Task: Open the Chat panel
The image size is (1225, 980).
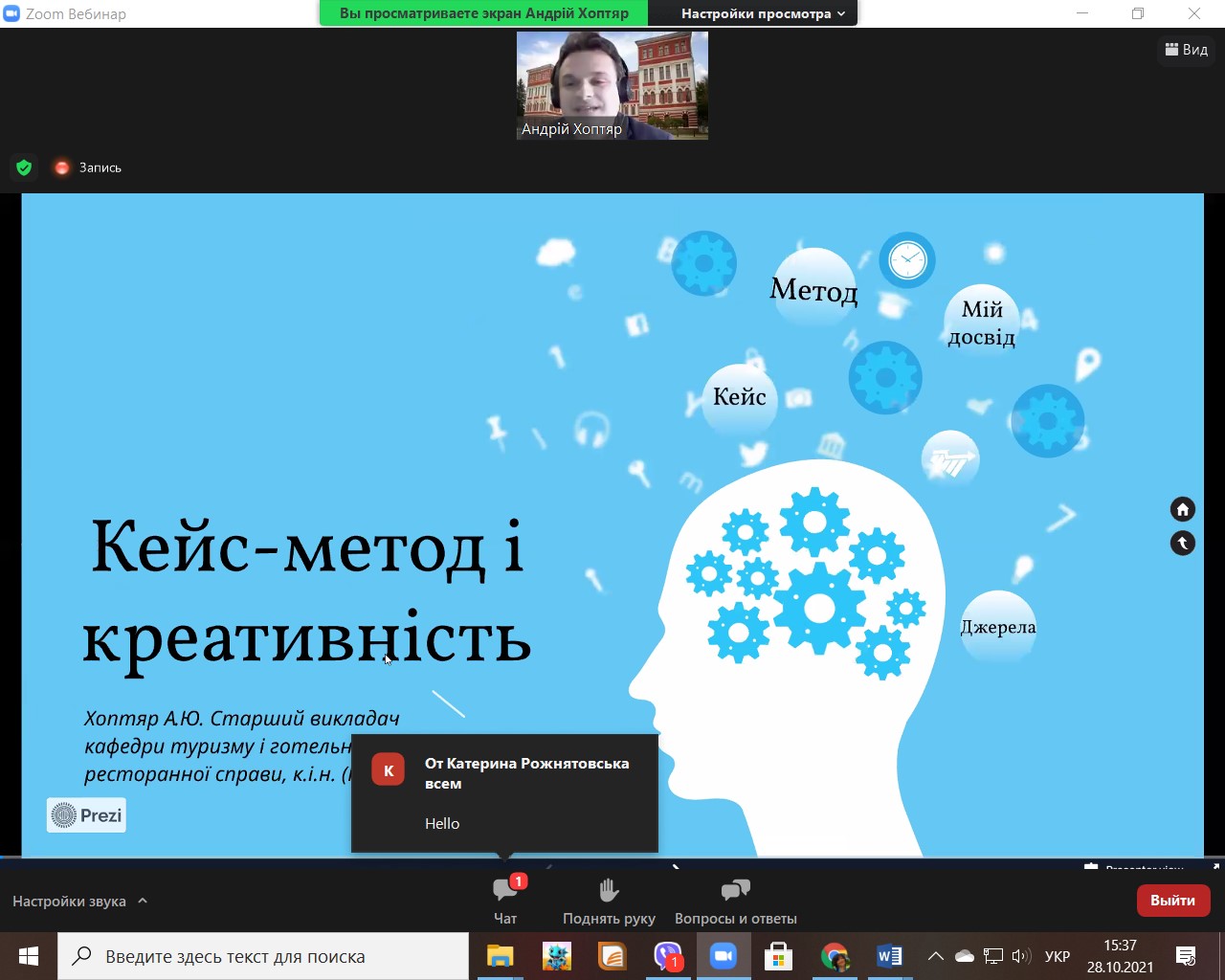Action: (505, 901)
